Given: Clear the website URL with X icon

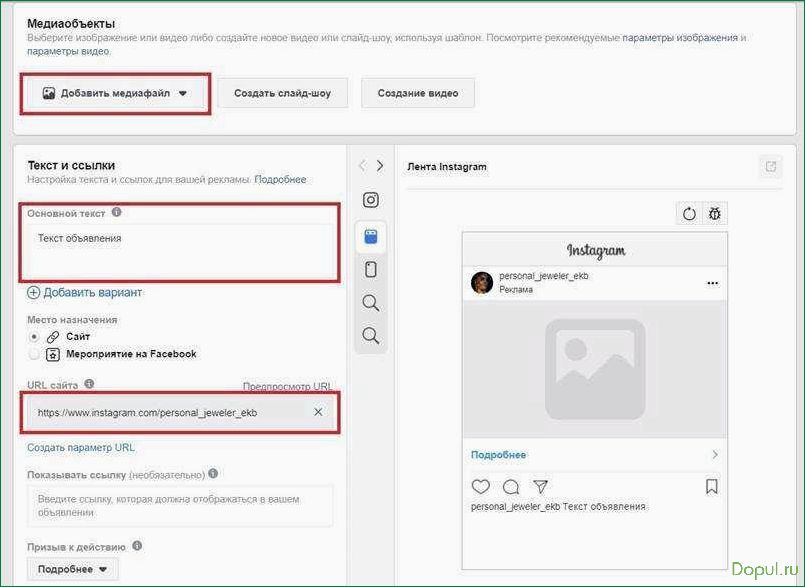Looking at the screenshot, I should 318,412.
